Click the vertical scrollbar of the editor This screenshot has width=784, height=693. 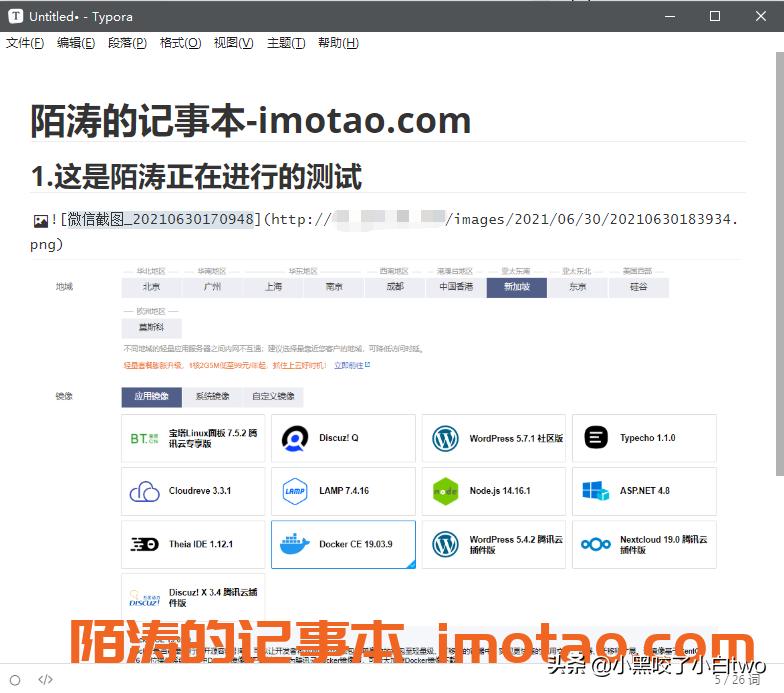point(780,264)
